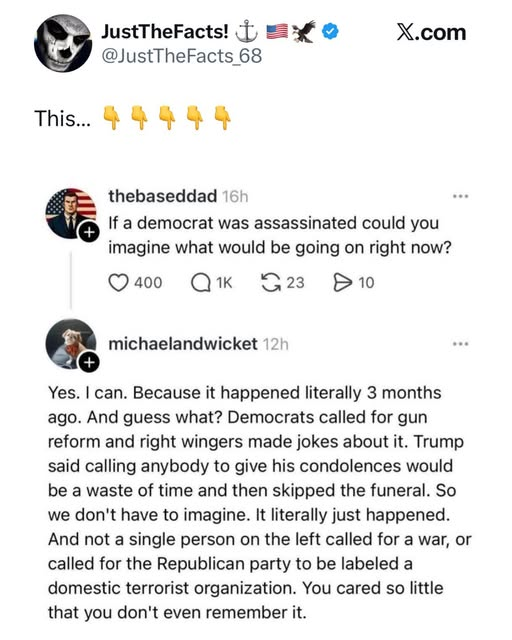
Task: Open replies via the comment bubble icon
Action: (x=200, y=282)
